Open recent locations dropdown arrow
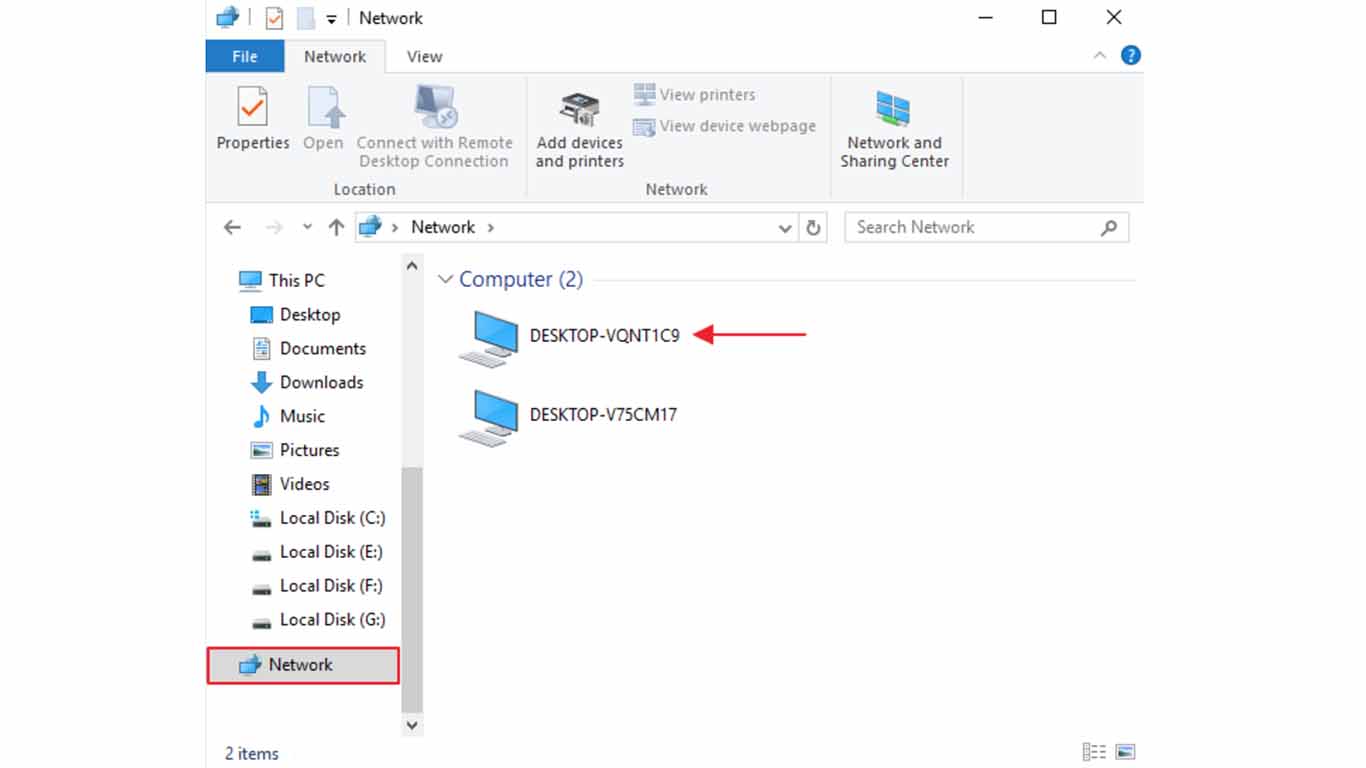Viewport: 1366px width, 768px height. pyautogui.click(x=307, y=228)
